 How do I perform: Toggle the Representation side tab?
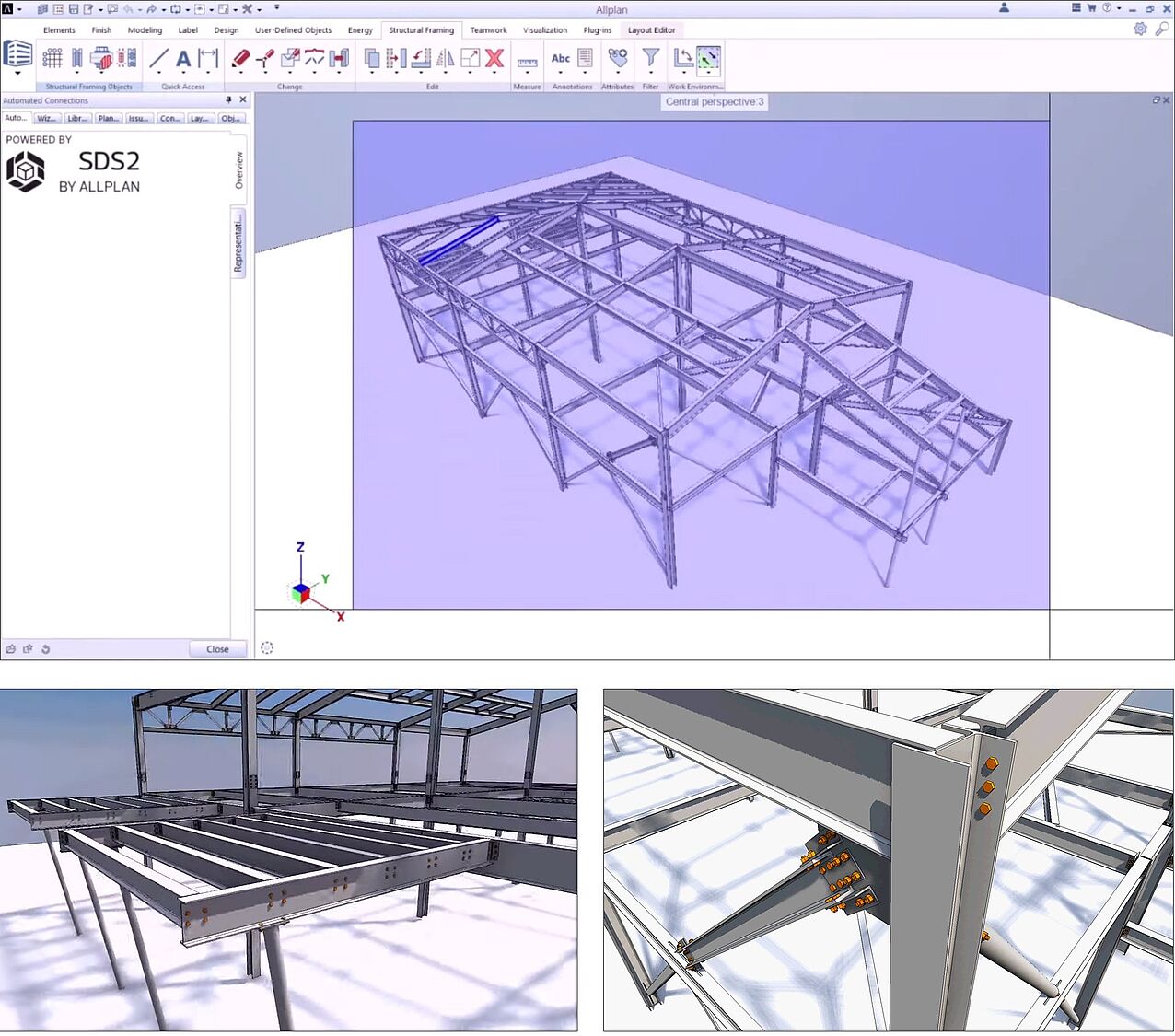238,243
